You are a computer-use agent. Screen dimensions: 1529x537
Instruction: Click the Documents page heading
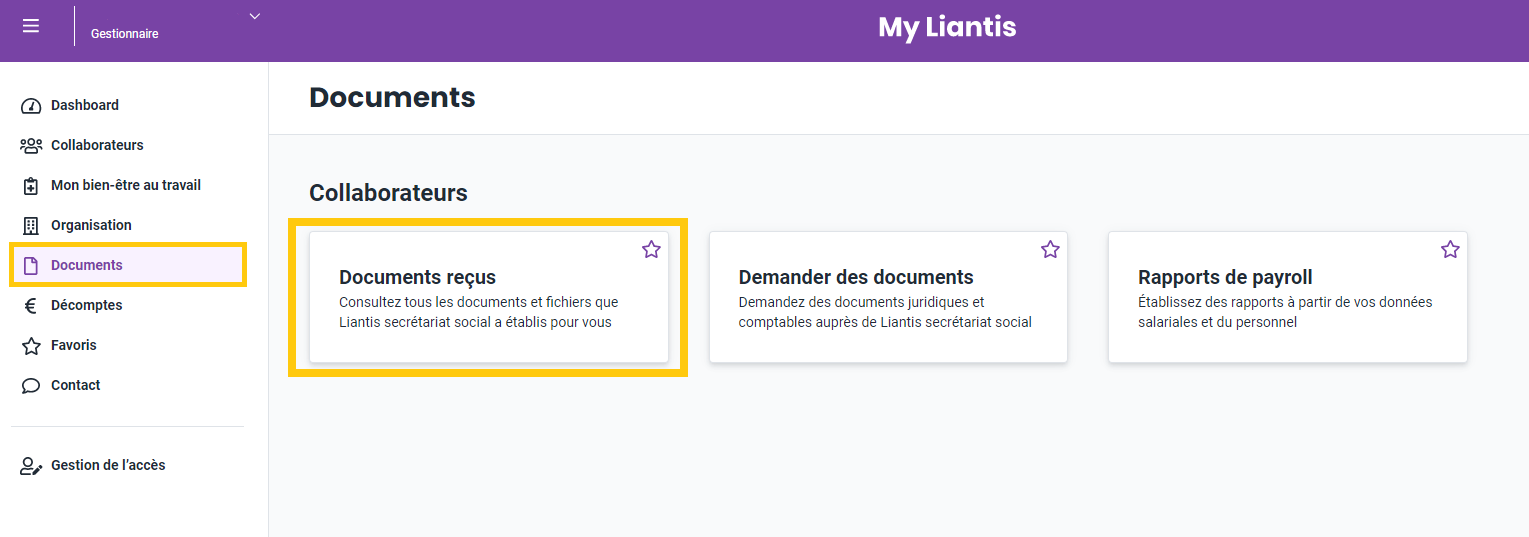(x=392, y=97)
